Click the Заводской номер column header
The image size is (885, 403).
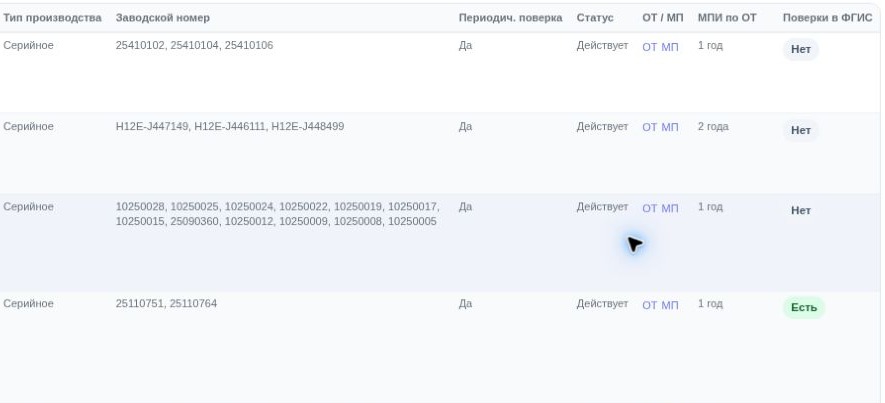[163, 17]
